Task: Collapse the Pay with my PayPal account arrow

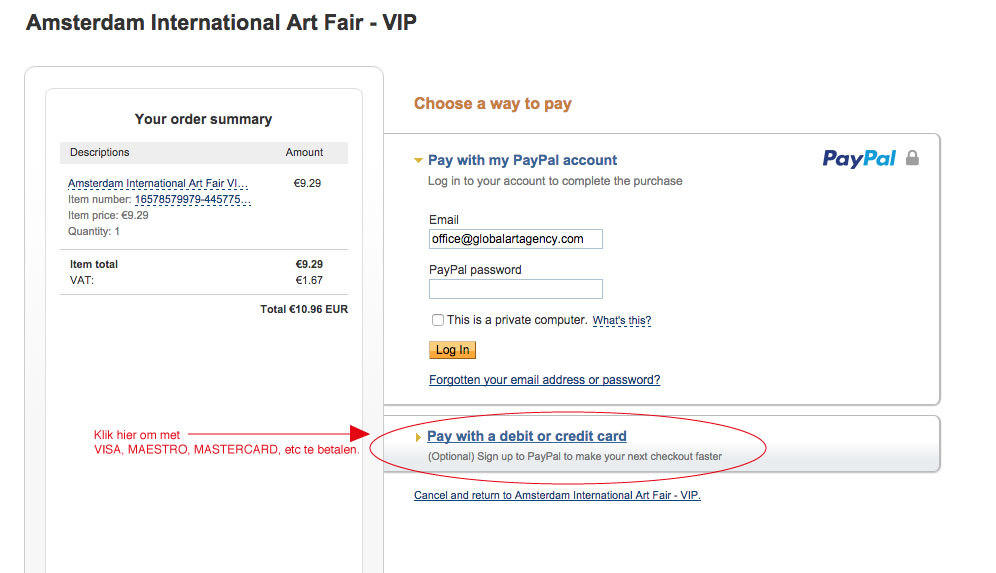Action: [418, 160]
